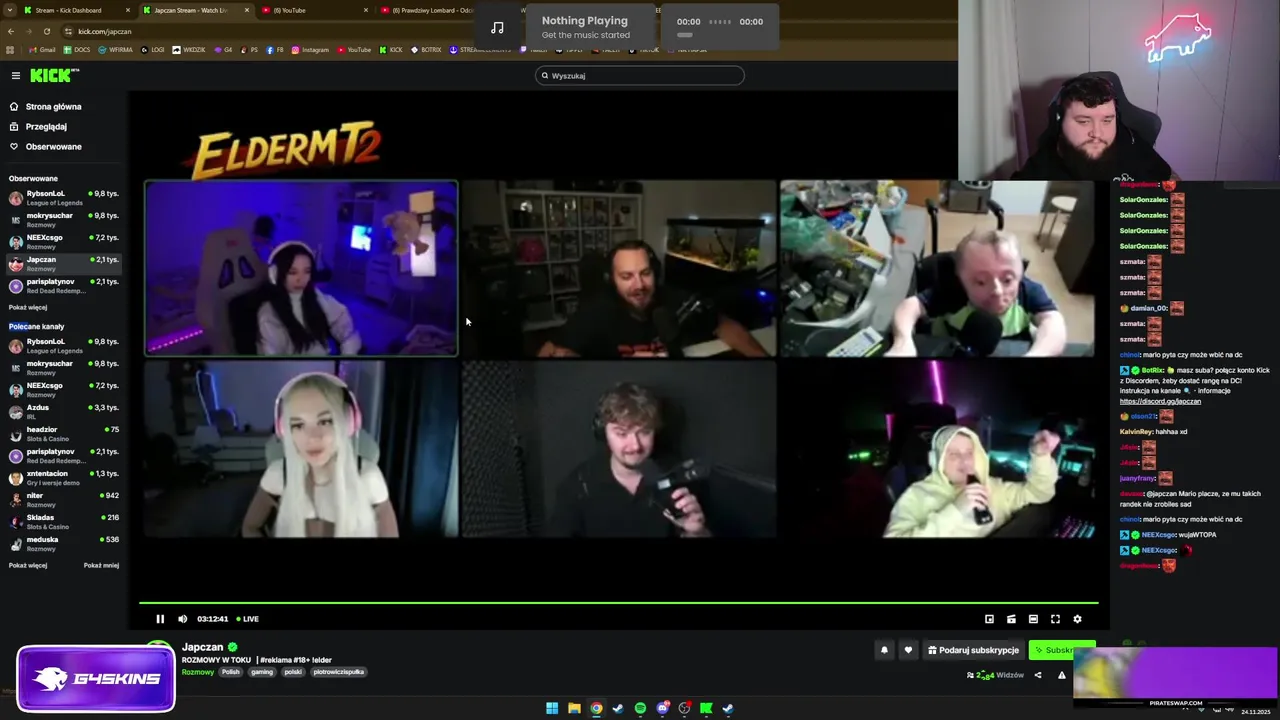
Task: Report the stream via warning icon
Action: click(x=1062, y=675)
